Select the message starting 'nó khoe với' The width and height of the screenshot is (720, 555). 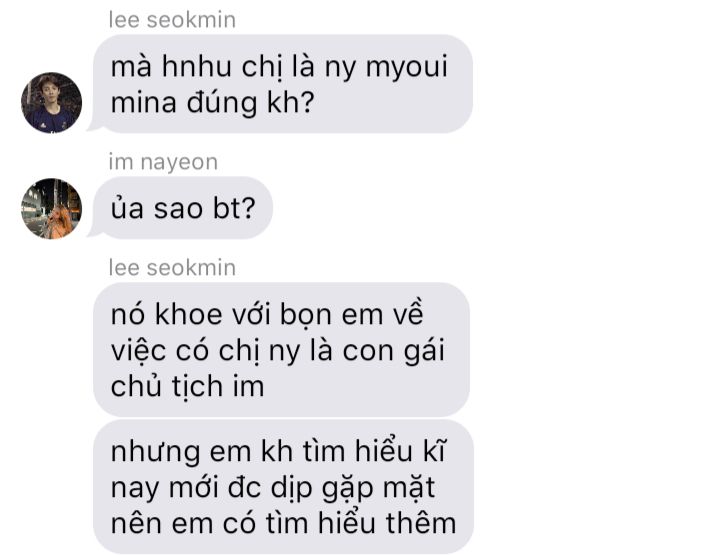(281, 350)
